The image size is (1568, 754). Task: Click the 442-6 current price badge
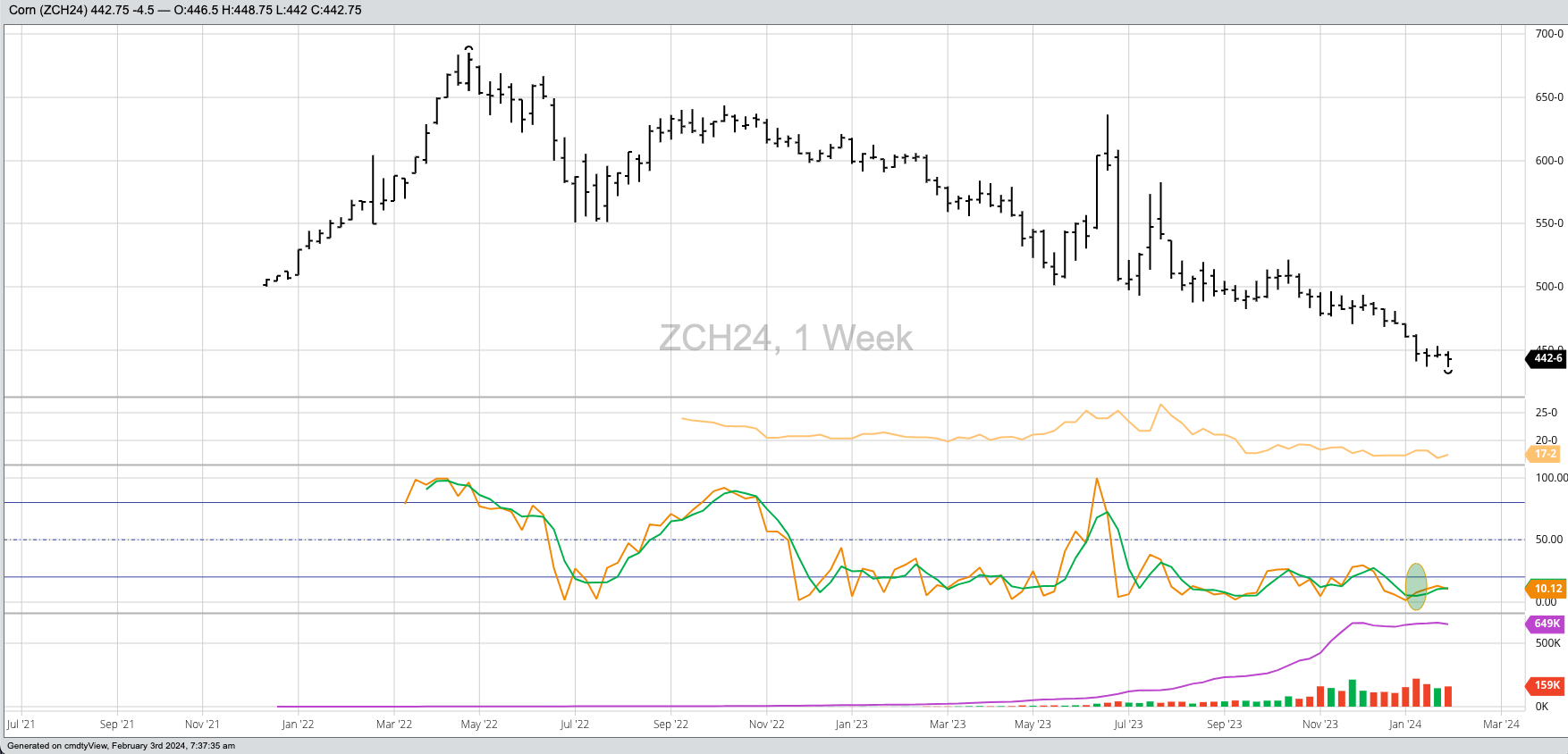click(1547, 358)
